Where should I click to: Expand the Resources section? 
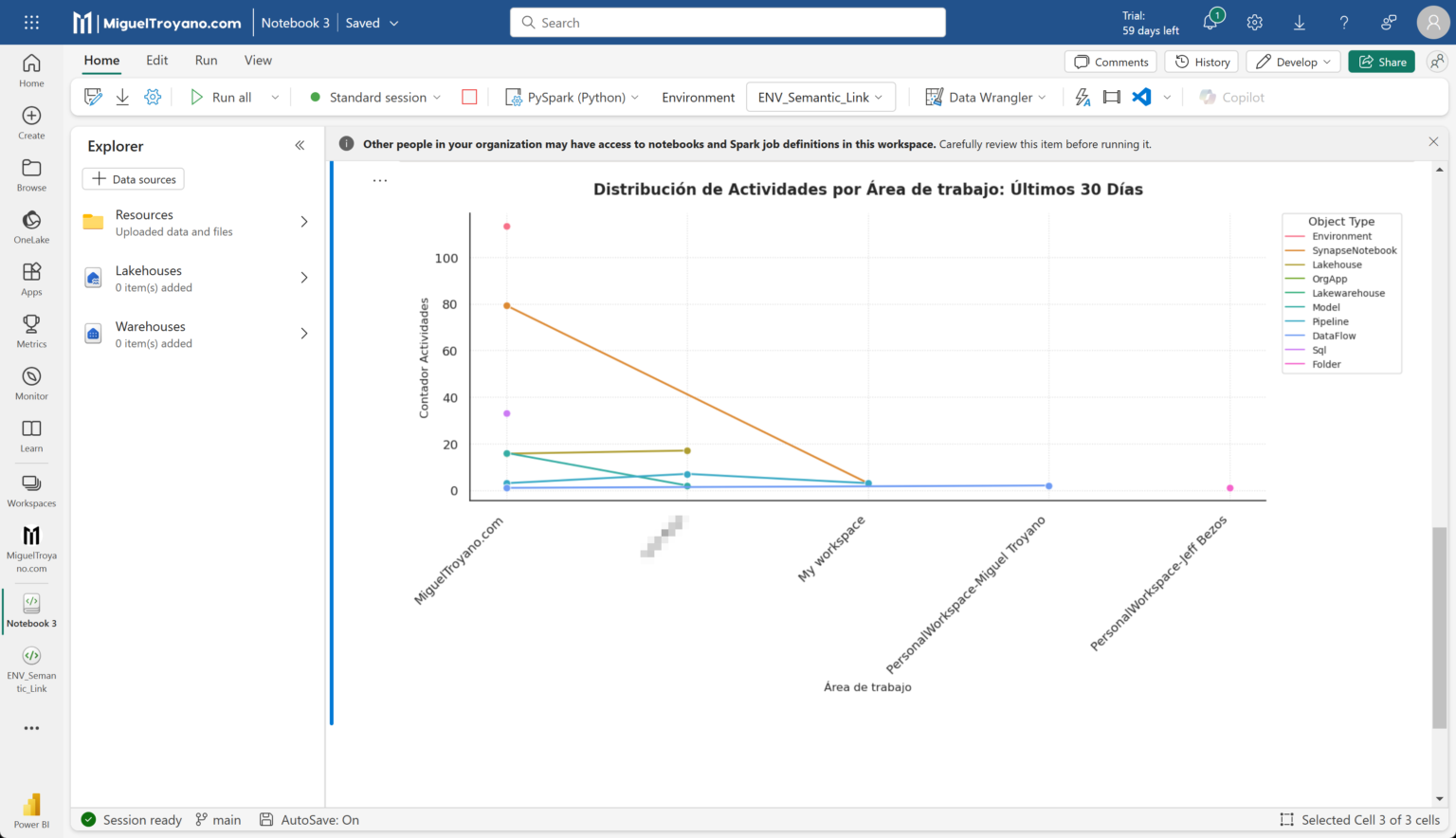click(x=304, y=222)
